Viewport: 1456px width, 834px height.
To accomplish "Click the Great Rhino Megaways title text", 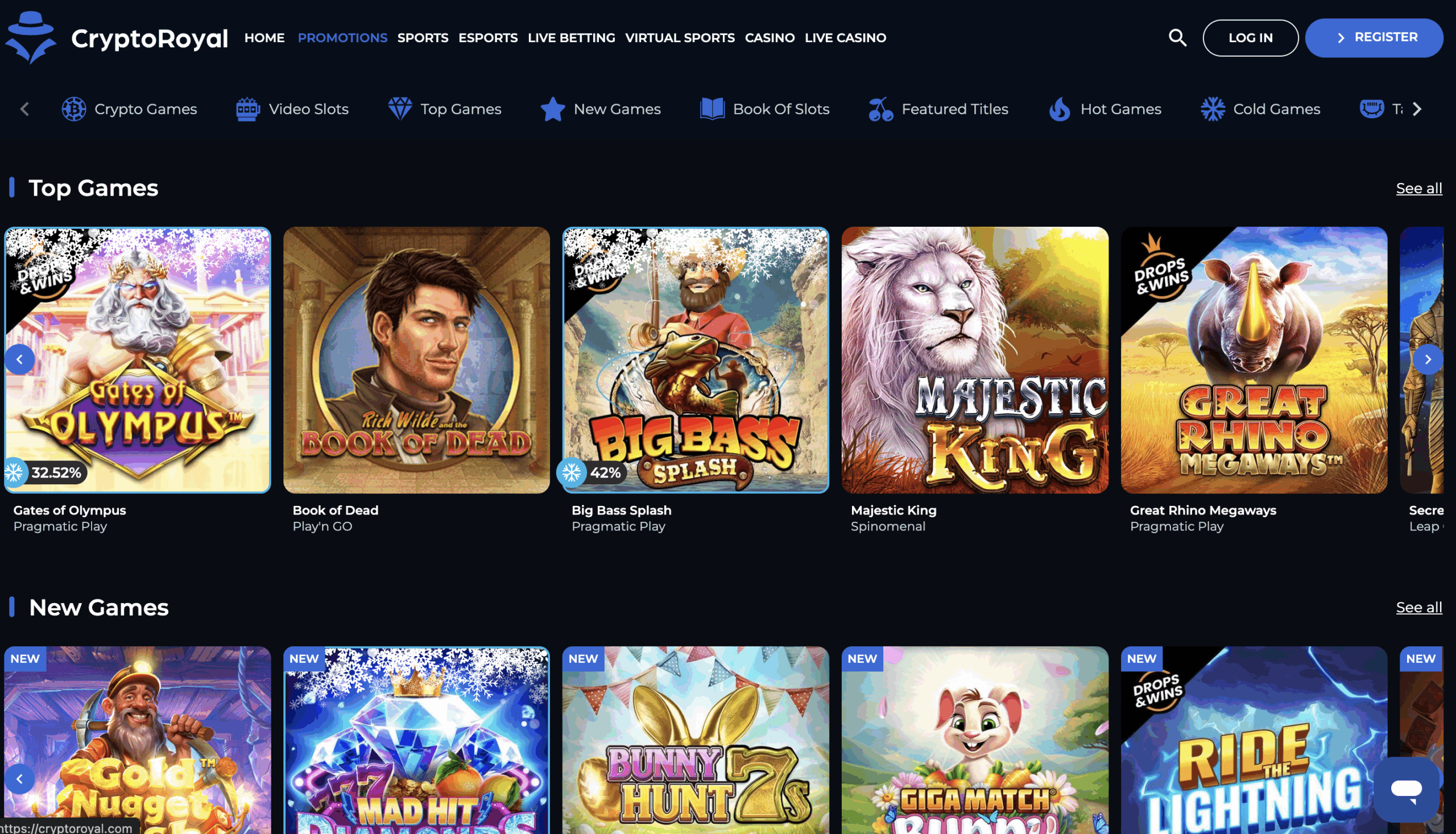I will click(x=1203, y=510).
